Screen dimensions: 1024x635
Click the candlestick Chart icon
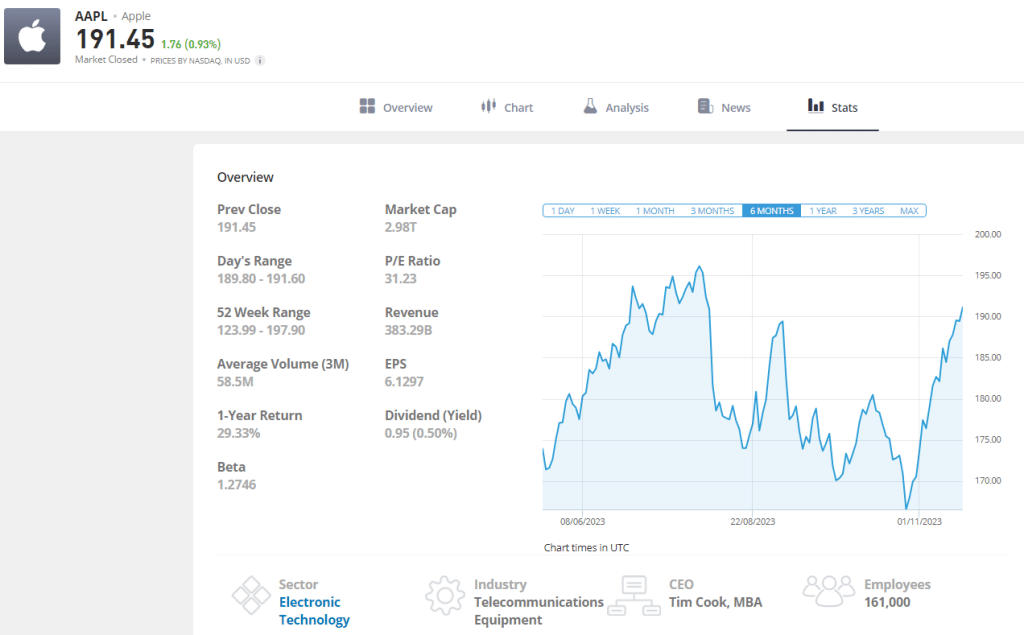(x=489, y=107)
